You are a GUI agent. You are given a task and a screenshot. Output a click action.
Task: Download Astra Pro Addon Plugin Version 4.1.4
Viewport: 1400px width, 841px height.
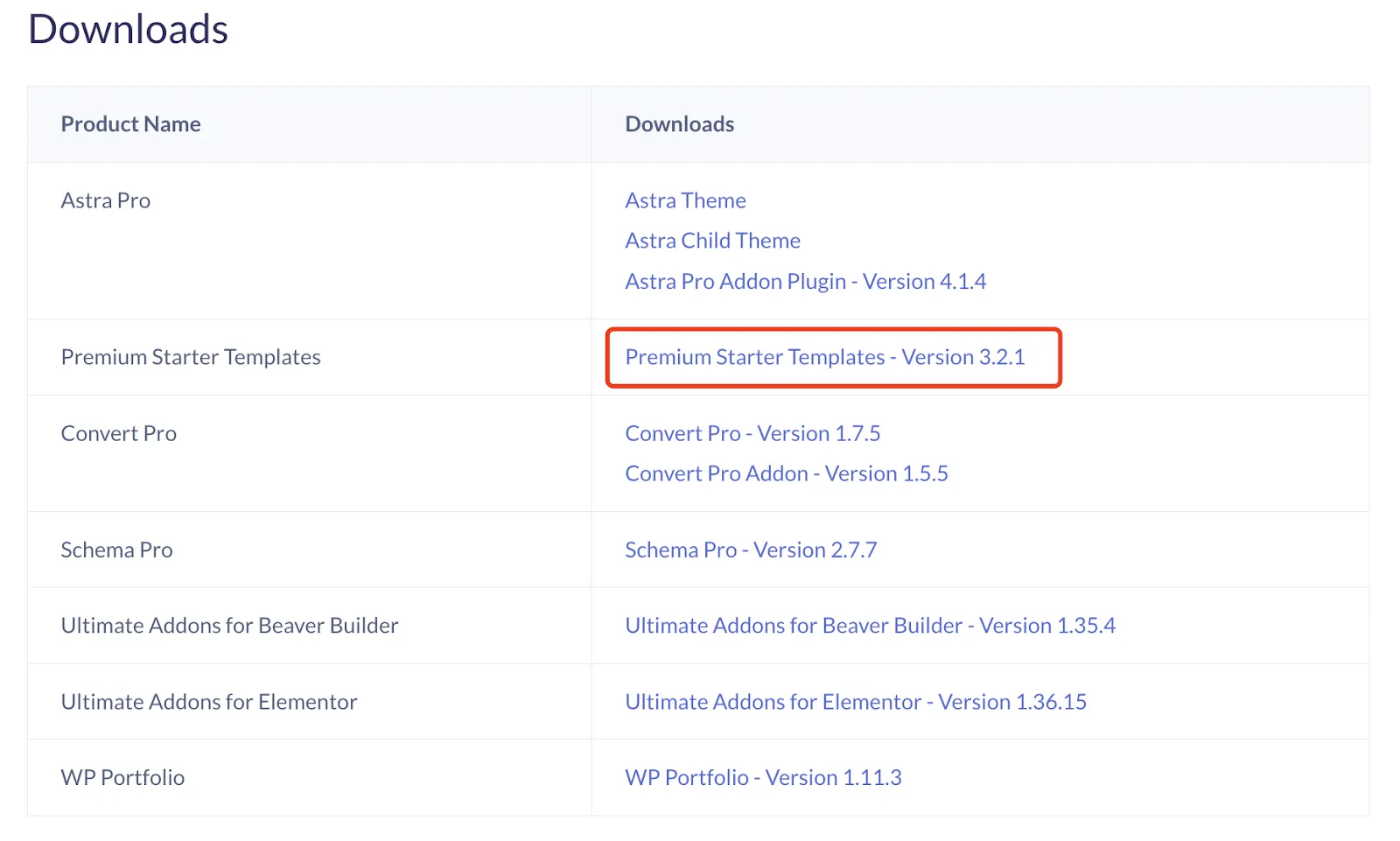click(x=805, y=281)
